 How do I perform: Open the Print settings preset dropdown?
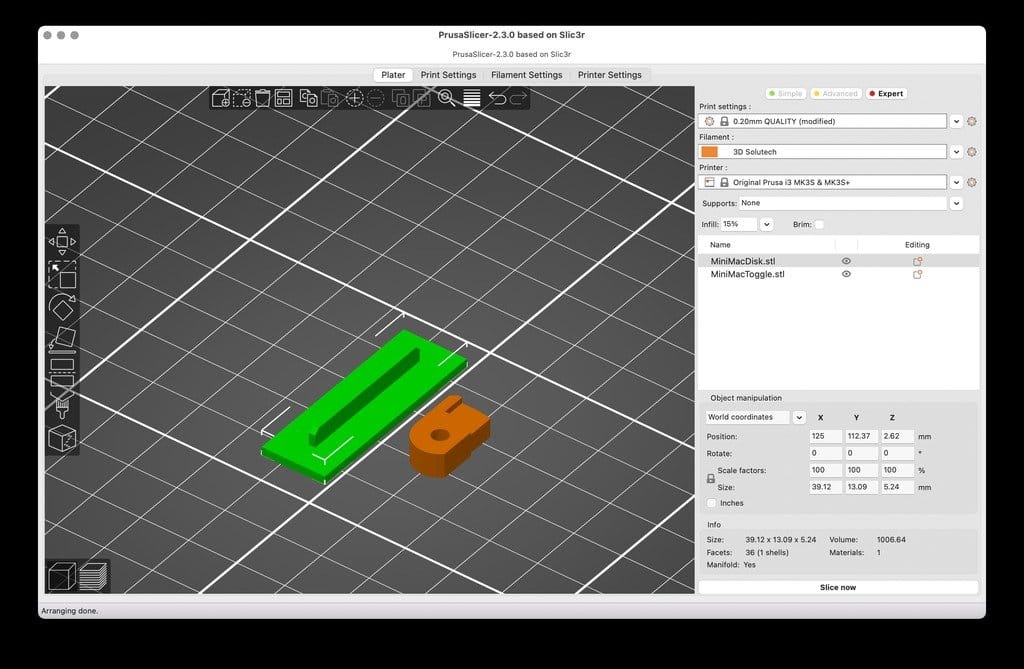[x=956, y=122]
